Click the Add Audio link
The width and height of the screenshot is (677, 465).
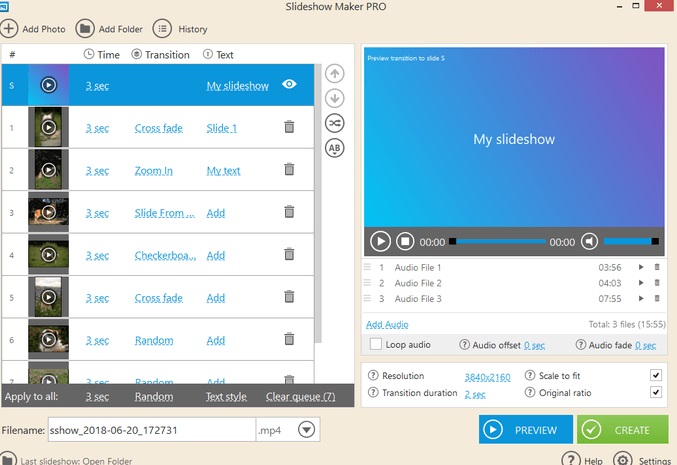[x=387, y=324]
